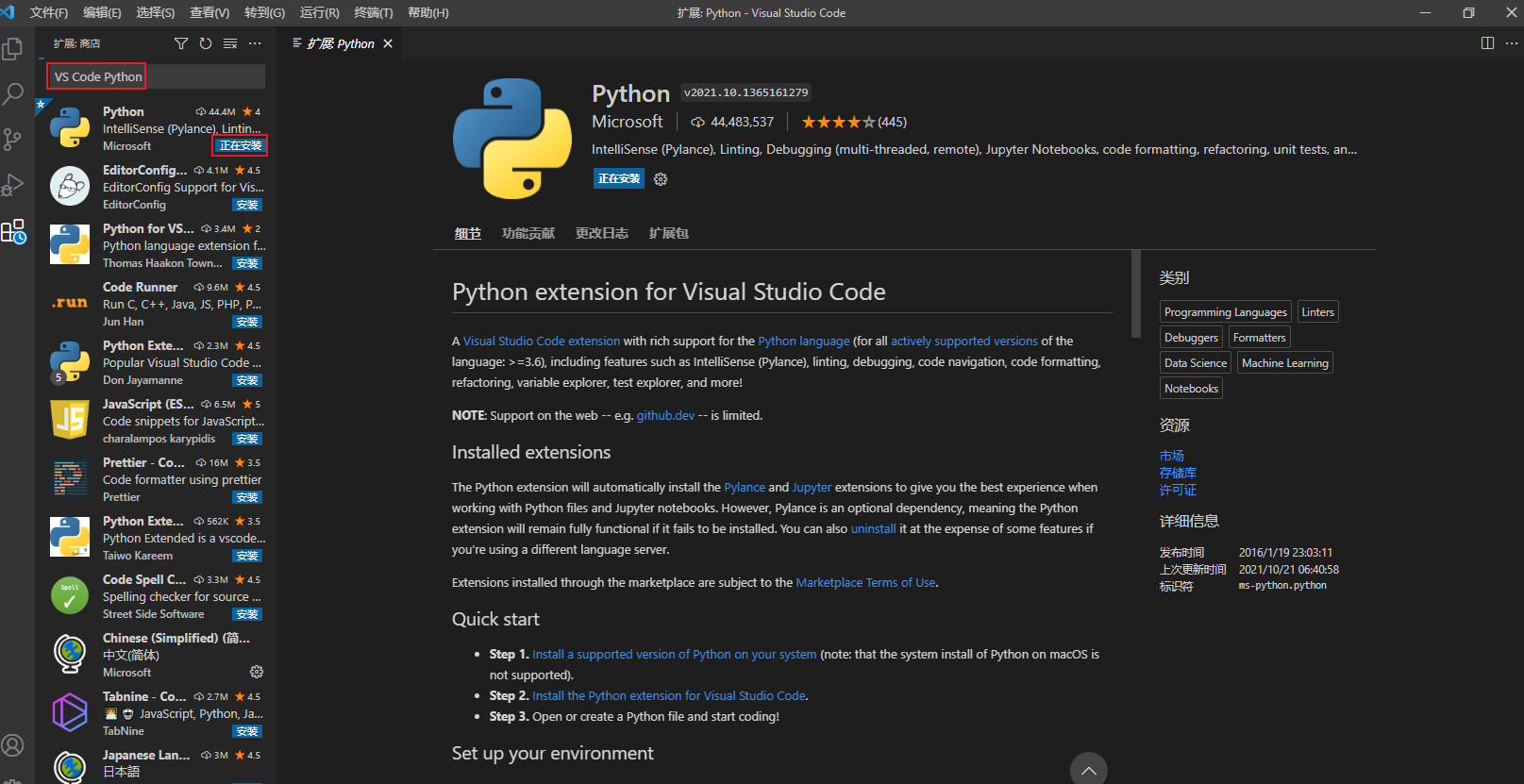Install the EditorConfig extension
Screen dimensions: 1524x784
click(x=247, y=205)
